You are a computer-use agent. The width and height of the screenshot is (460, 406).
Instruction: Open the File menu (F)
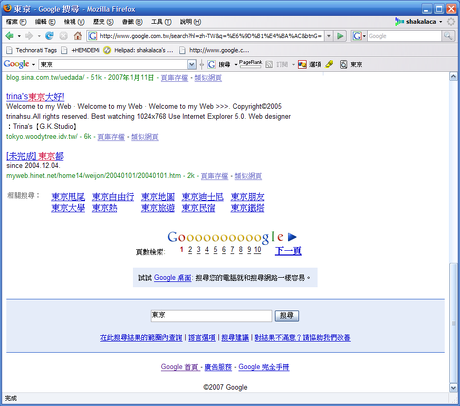coord(16,22)
